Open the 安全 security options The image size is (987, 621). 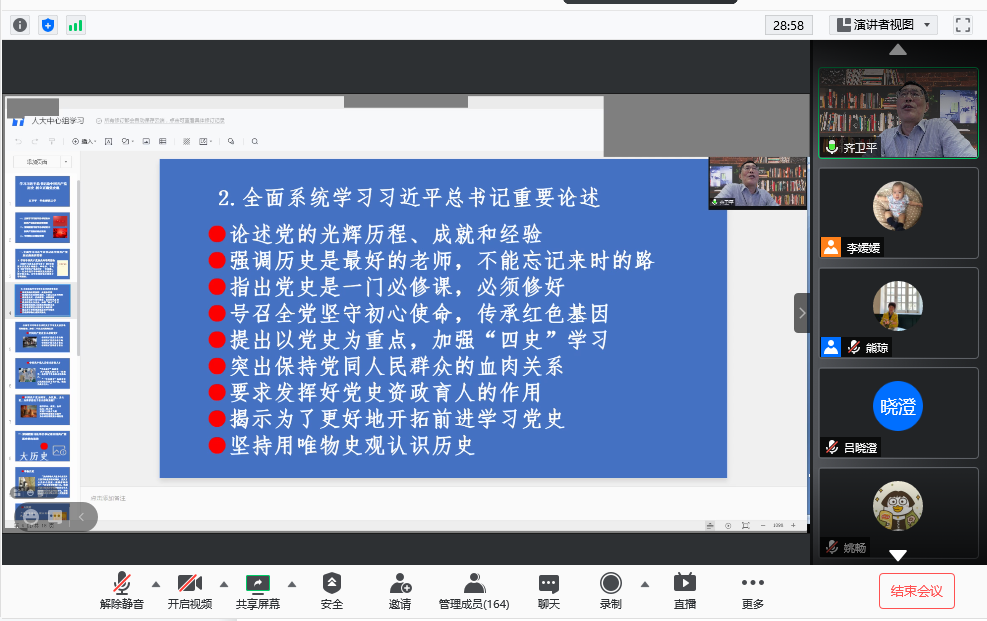[331, 590]
